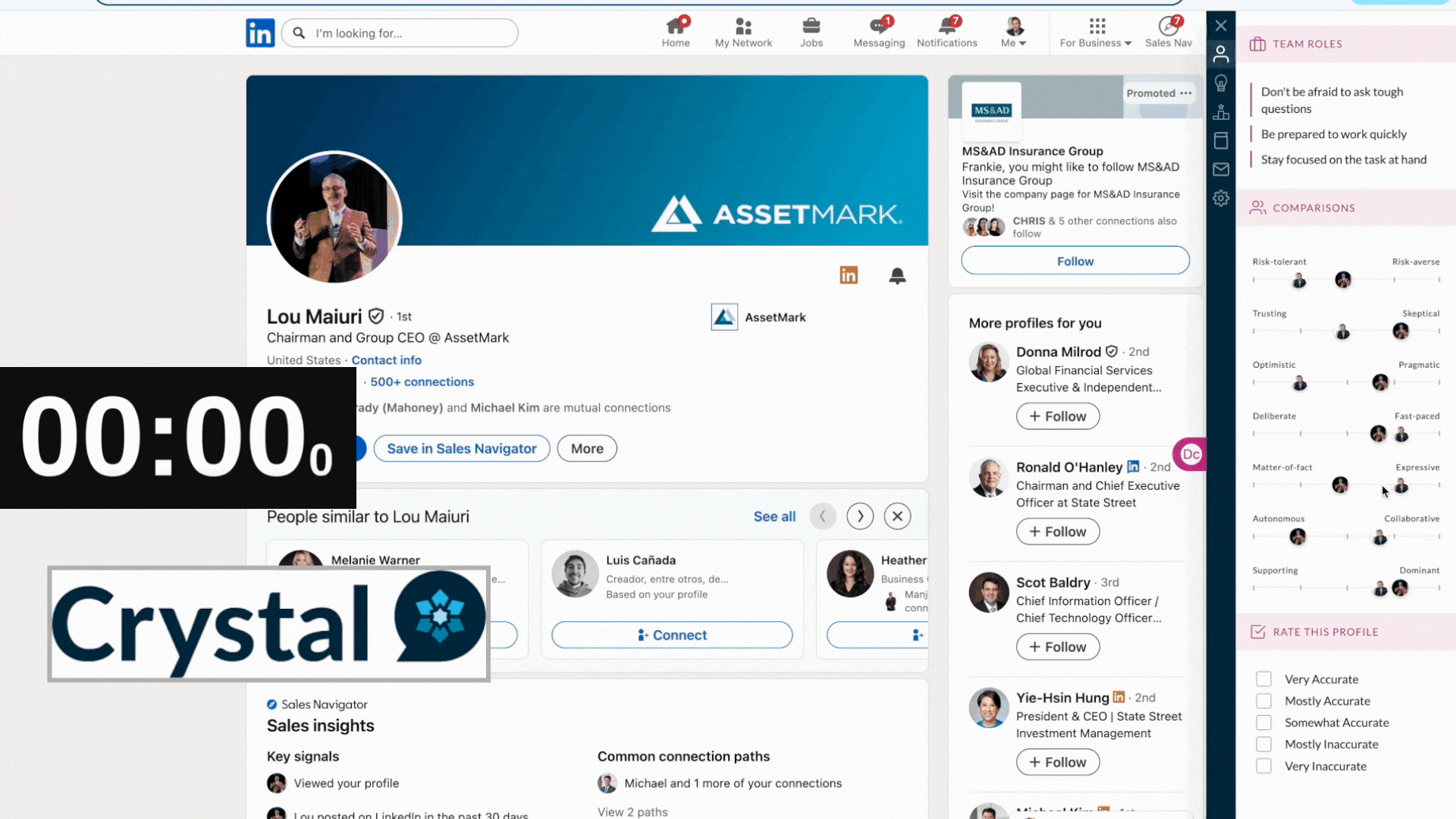Image resolution: width=1456 pixels, height=819 pixels.
Task: Check the Very Accurate rating box
Action: [1263, 679]
